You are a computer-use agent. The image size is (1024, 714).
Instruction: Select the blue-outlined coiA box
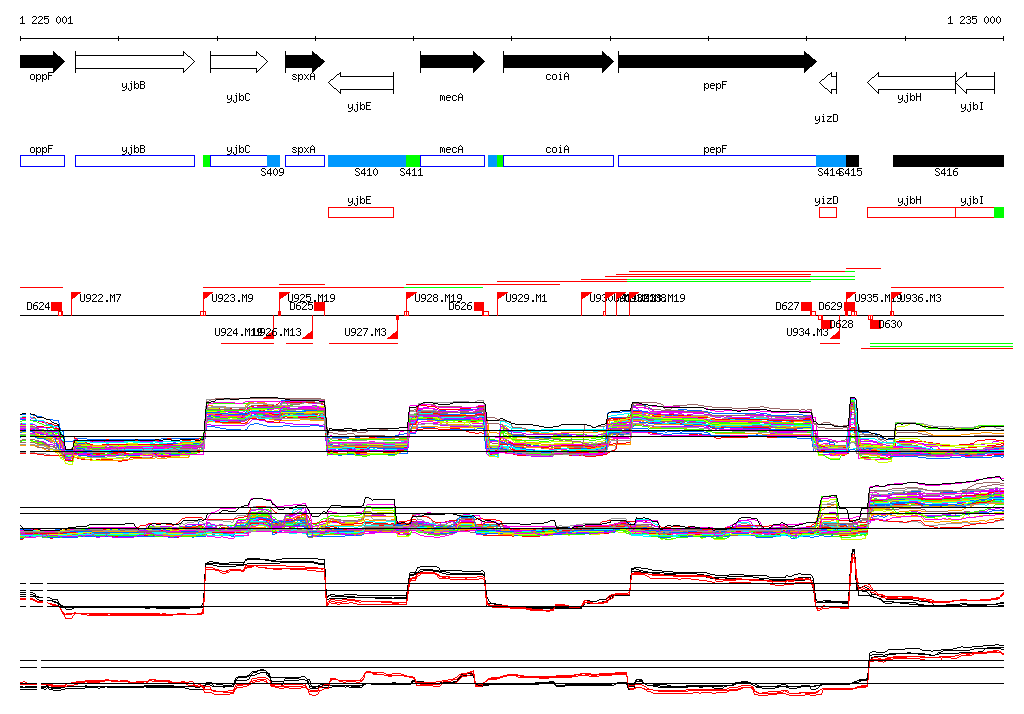click(558, 161)
